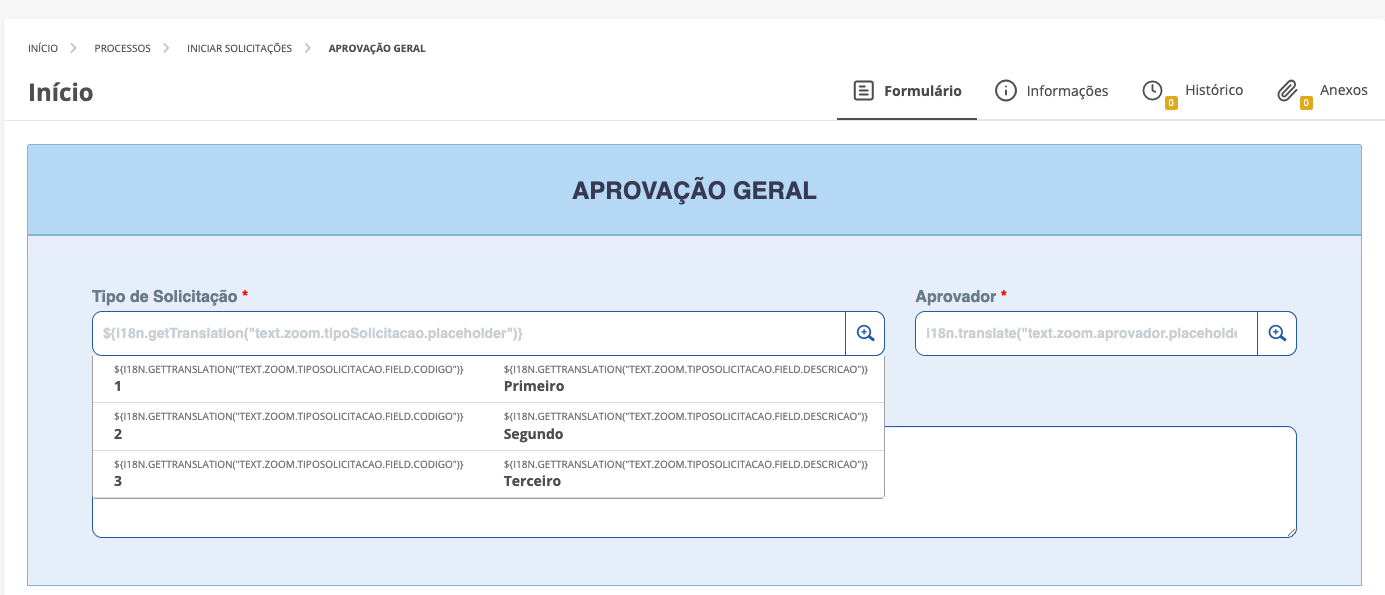
Task: Grab the textarea resize handle
Action: [1291, 532]
